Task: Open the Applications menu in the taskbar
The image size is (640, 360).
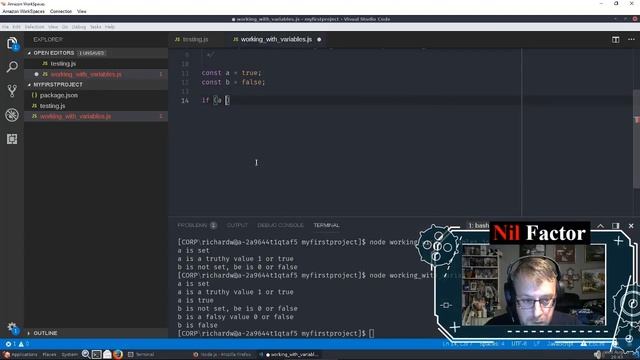Action: [x=20, y=355]
